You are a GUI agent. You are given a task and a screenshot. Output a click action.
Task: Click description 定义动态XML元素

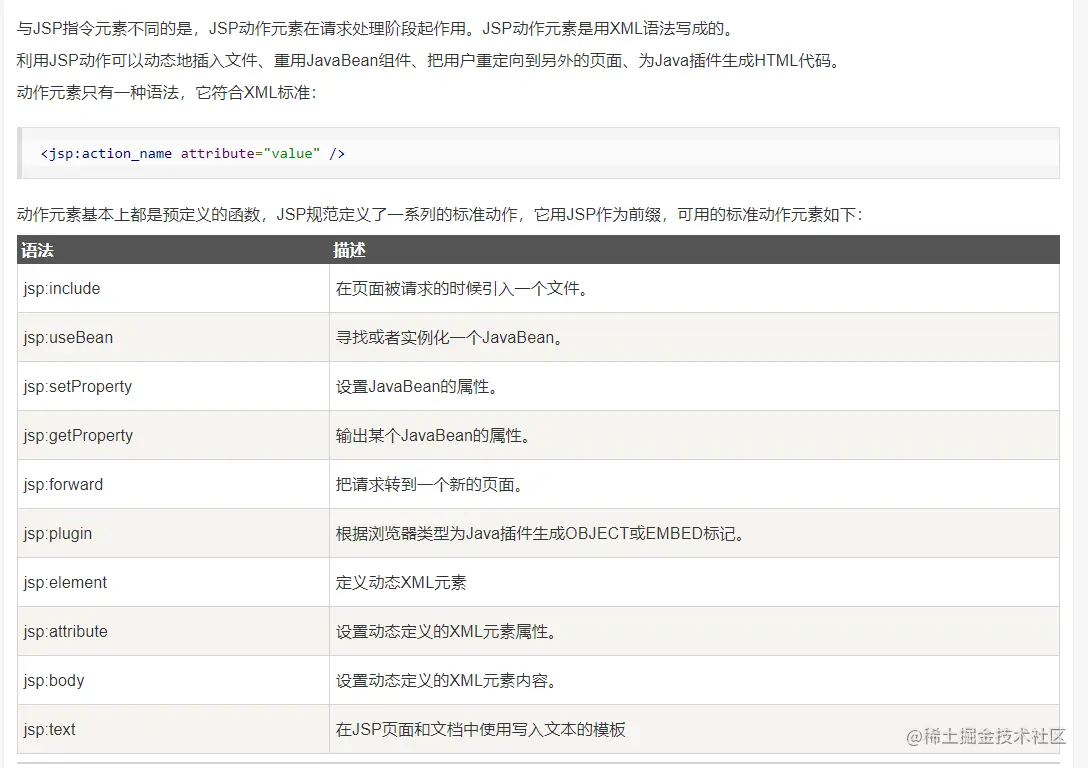click(401, 583)
